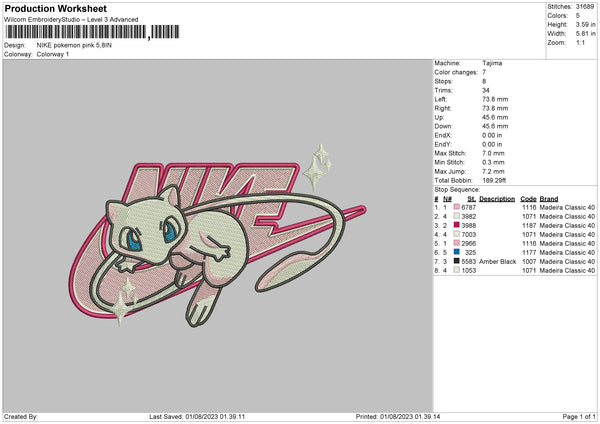Viewport: 600px width, 424px height.
Task: Click the 'Stop Sequence:' heading
Action: tap(457, 189)
